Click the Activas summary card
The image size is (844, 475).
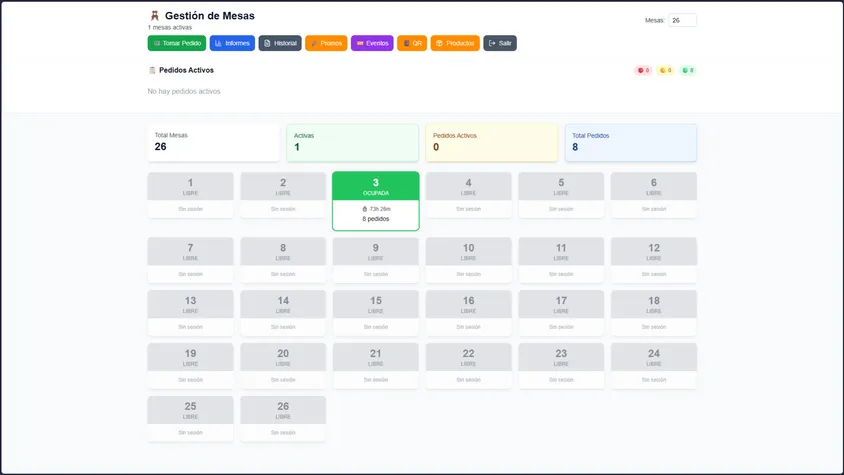[x=353, y=143]
